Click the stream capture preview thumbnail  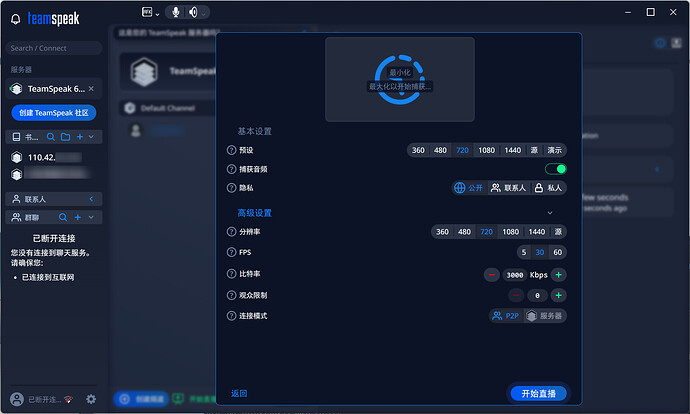pos(400,79)
